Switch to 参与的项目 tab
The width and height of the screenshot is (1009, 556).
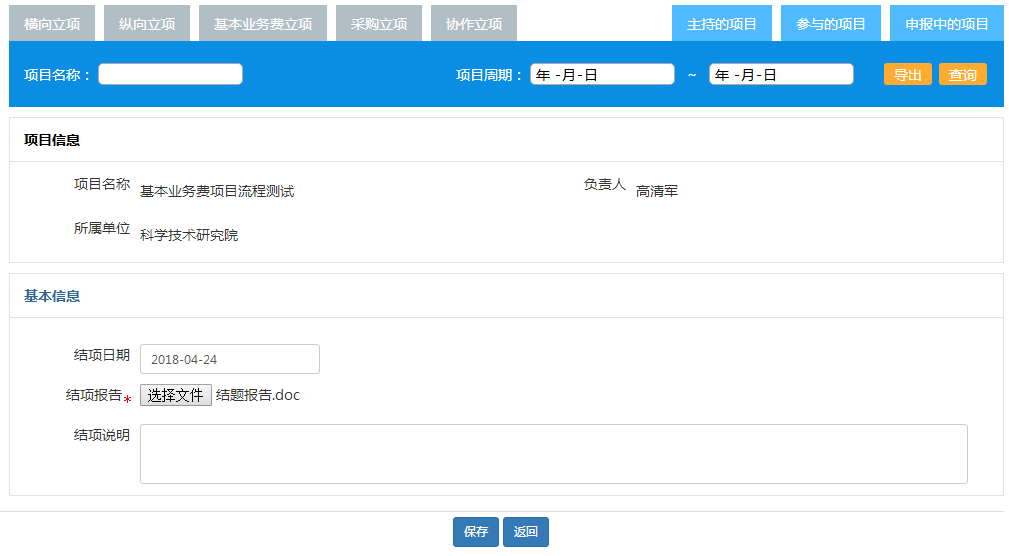point(831,24)
